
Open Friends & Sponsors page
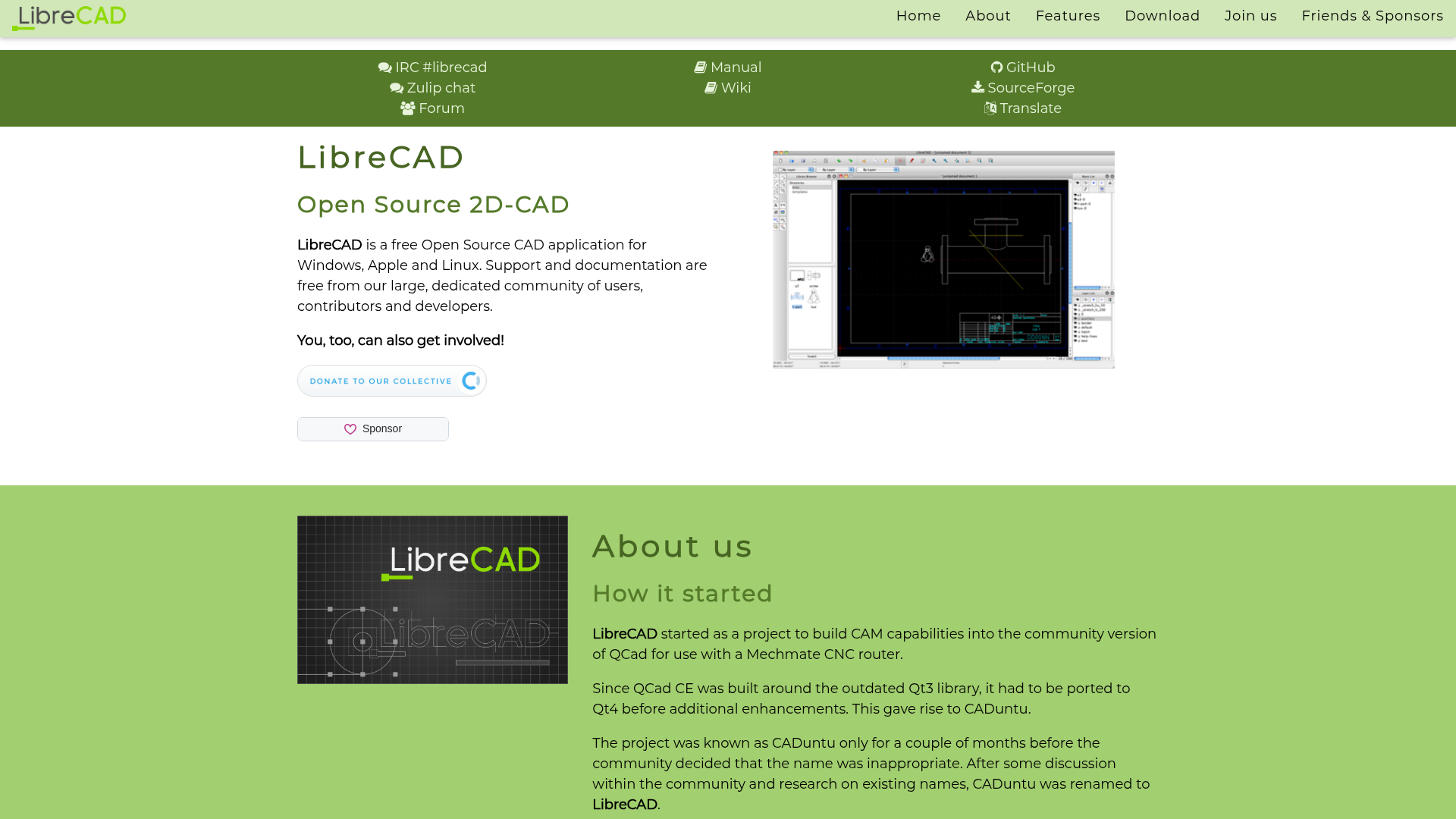tap(1373, 16)
